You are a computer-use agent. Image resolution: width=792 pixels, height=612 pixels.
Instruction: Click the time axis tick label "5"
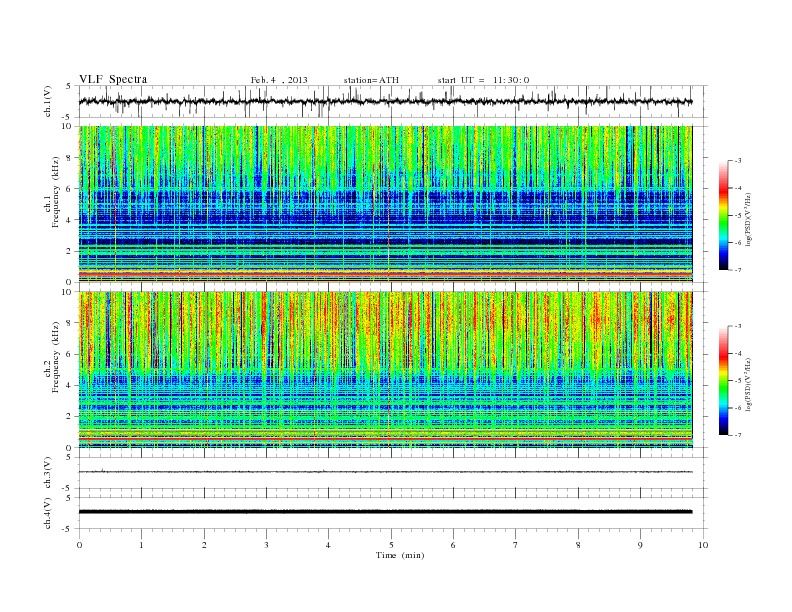[391, 545]
